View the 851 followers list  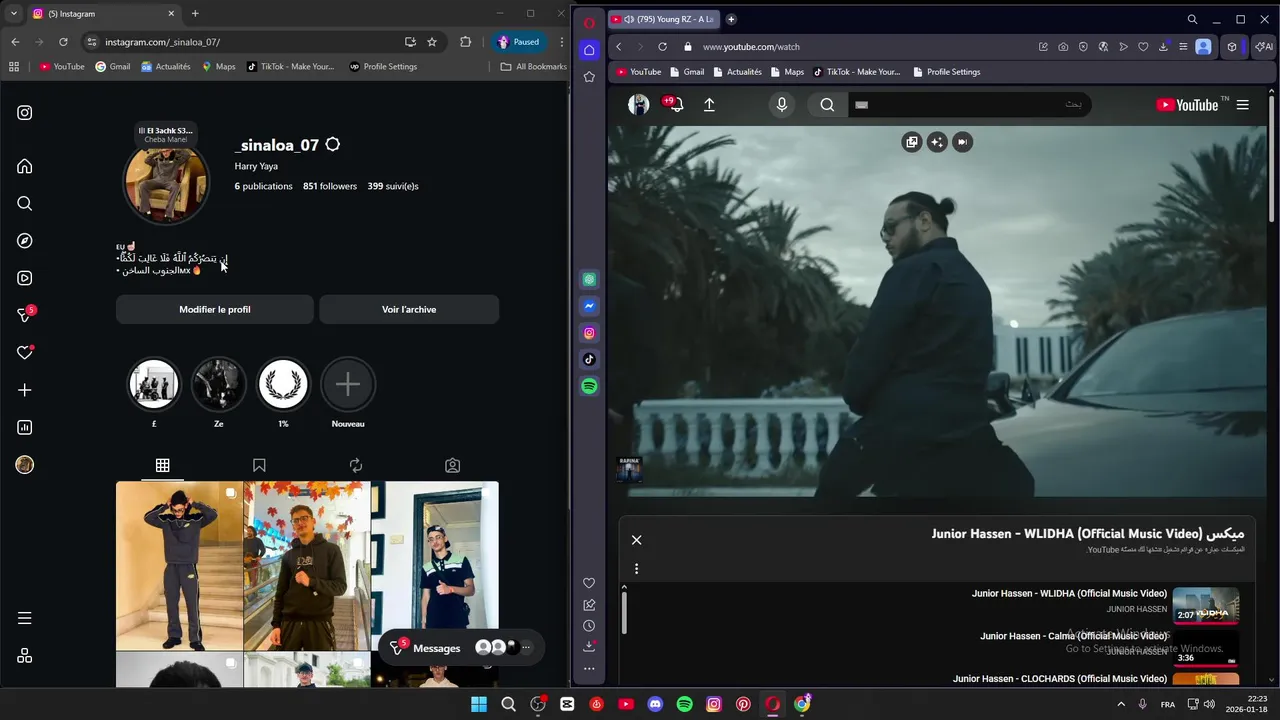[x=330, y=186]
